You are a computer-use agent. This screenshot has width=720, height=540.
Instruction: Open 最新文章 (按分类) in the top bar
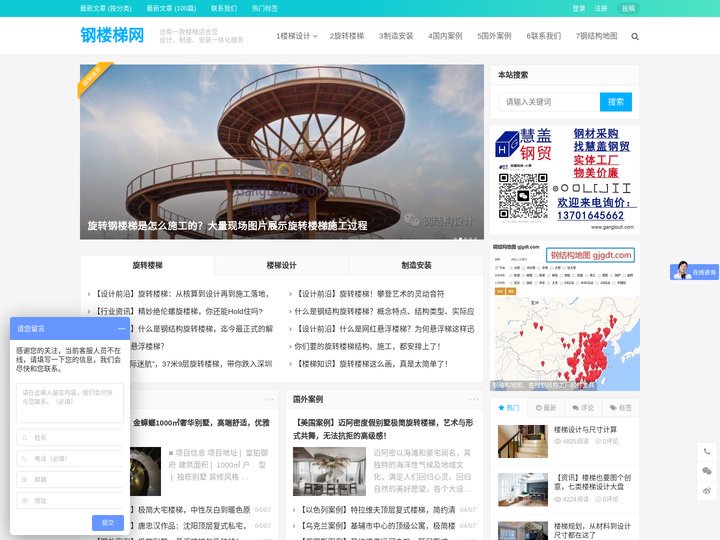pyautogui.click(x=106, y=8)
